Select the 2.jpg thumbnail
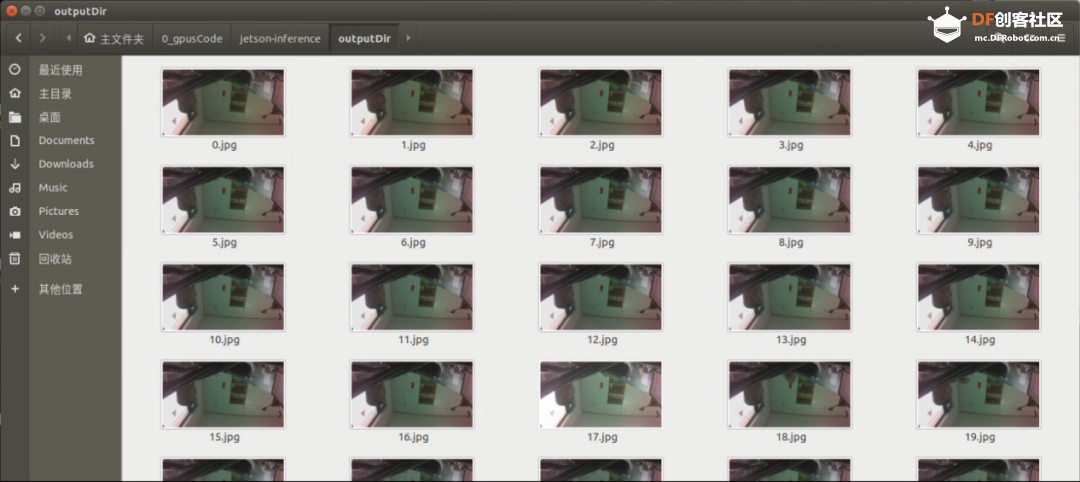 click(x=601, y=103)
